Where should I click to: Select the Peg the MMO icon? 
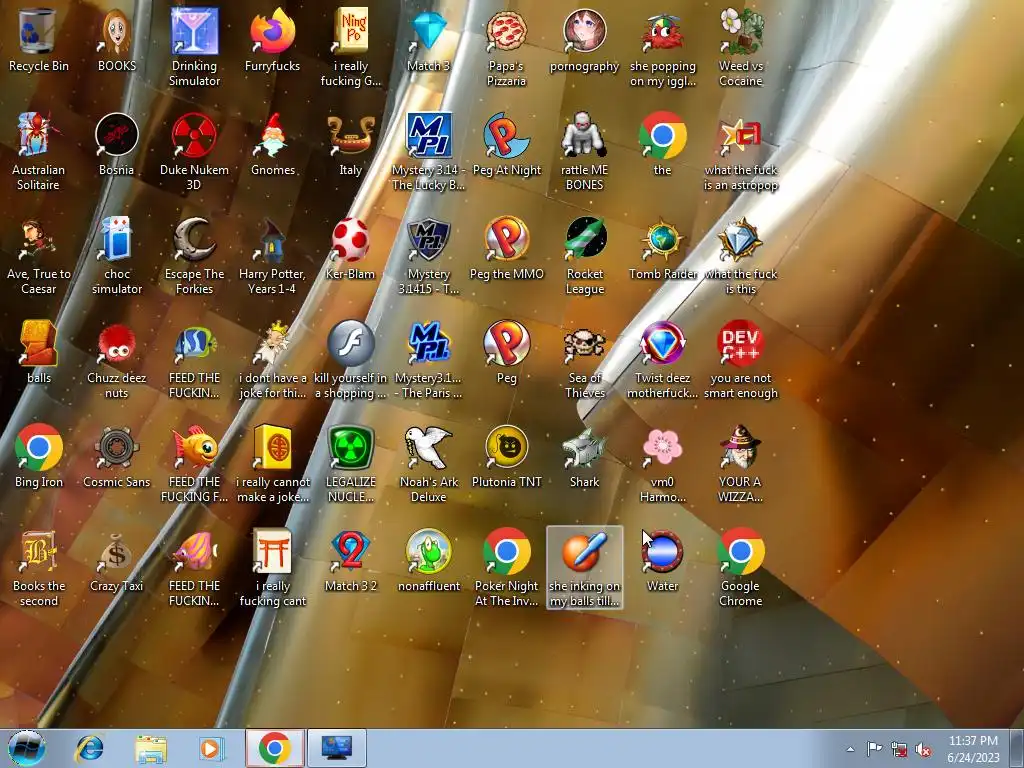(506, 240)
